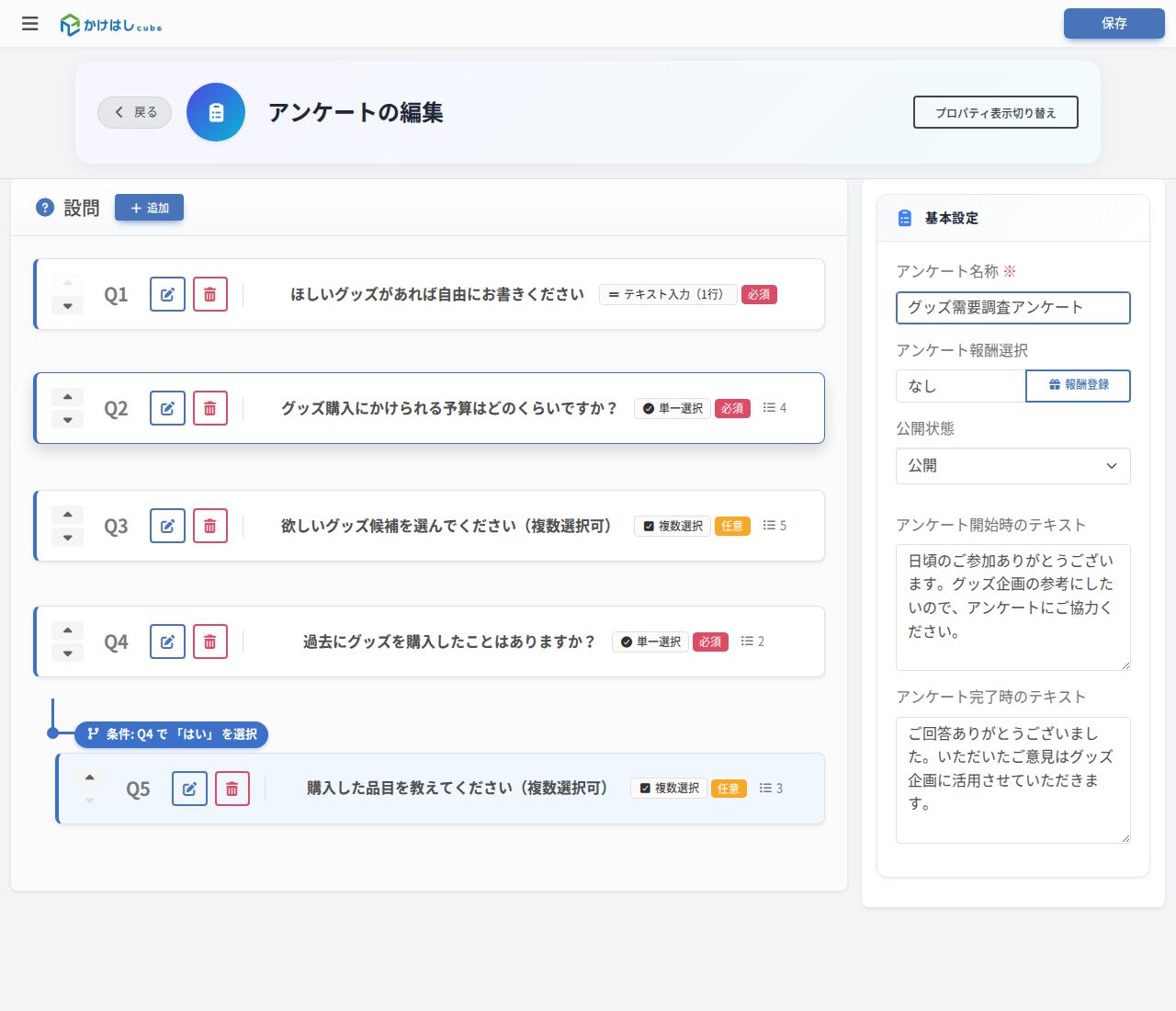
Task: Toggle property display with プロパティ表示切り替え
Action: click(995, 112)
